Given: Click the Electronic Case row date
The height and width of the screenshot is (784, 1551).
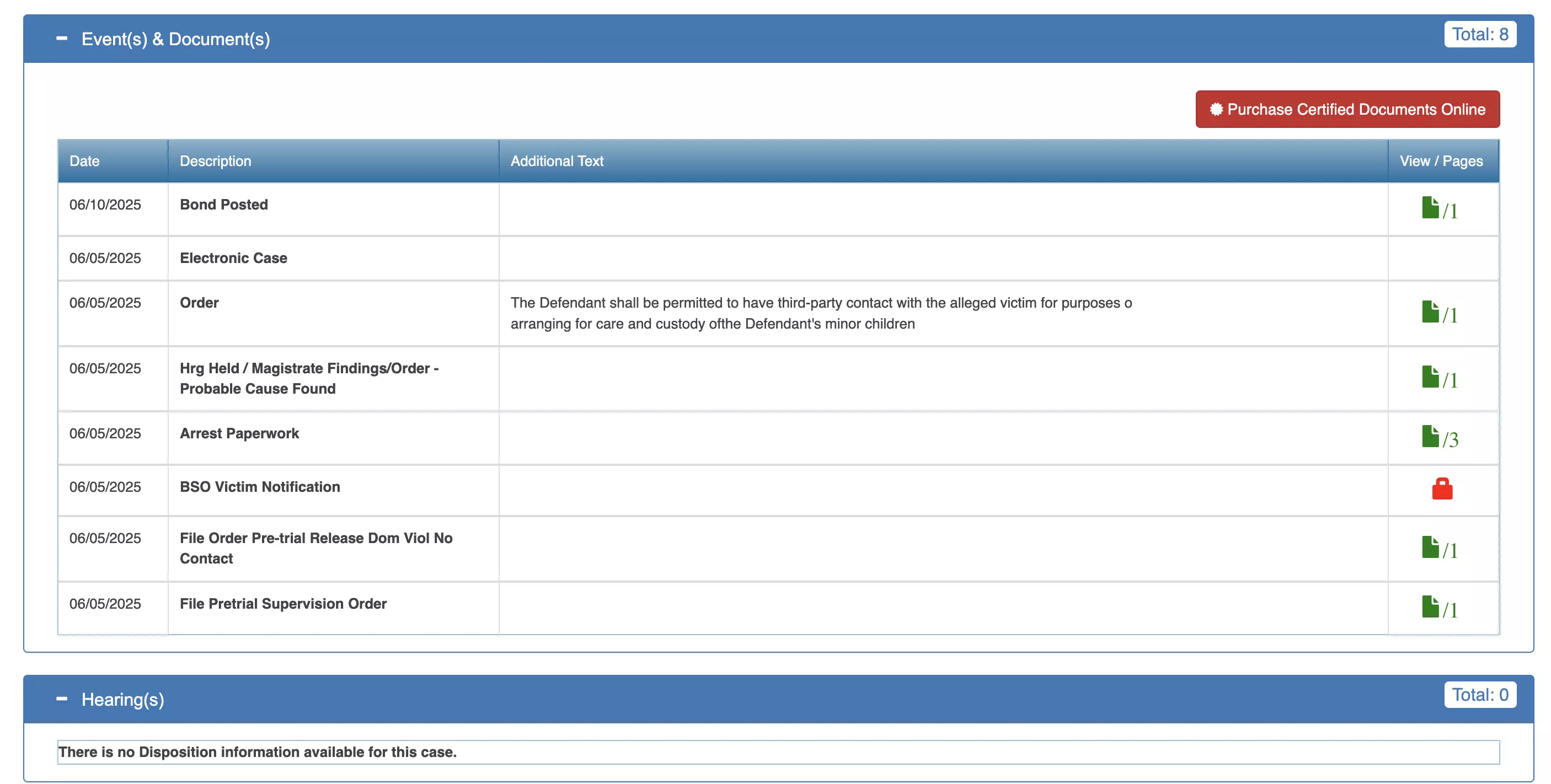Looking at the screenshot, I should [105, 258].
